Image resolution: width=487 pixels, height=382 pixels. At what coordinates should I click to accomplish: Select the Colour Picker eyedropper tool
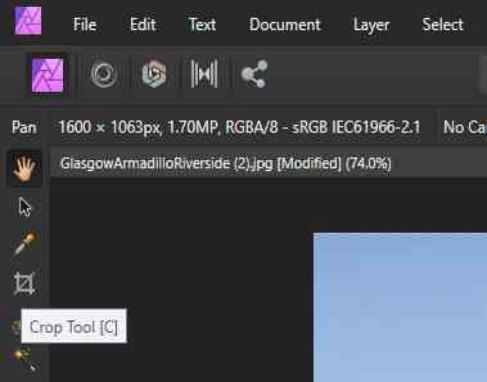coord(24,244)
